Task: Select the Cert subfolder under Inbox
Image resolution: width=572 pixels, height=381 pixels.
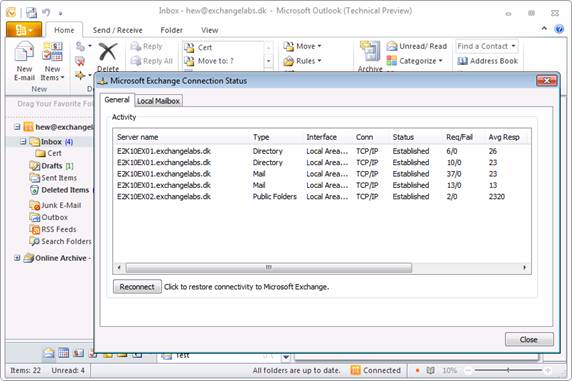Action: (x=49, y=153)
